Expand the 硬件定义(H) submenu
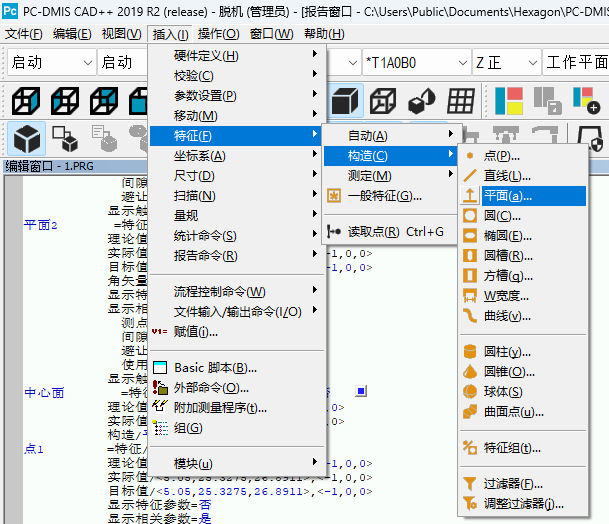This screenshot has width=609, height=524. 237,56
